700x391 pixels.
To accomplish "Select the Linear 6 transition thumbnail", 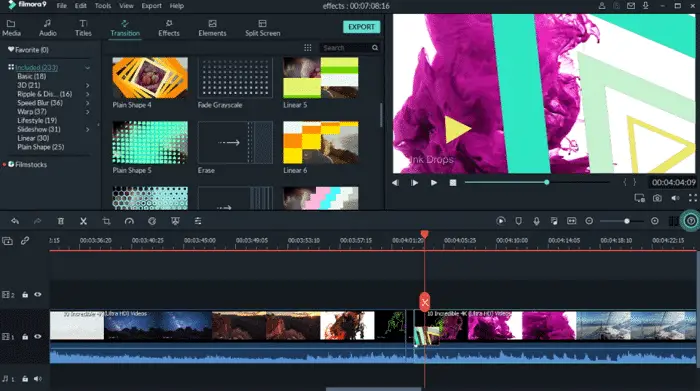I will point(321,142).
